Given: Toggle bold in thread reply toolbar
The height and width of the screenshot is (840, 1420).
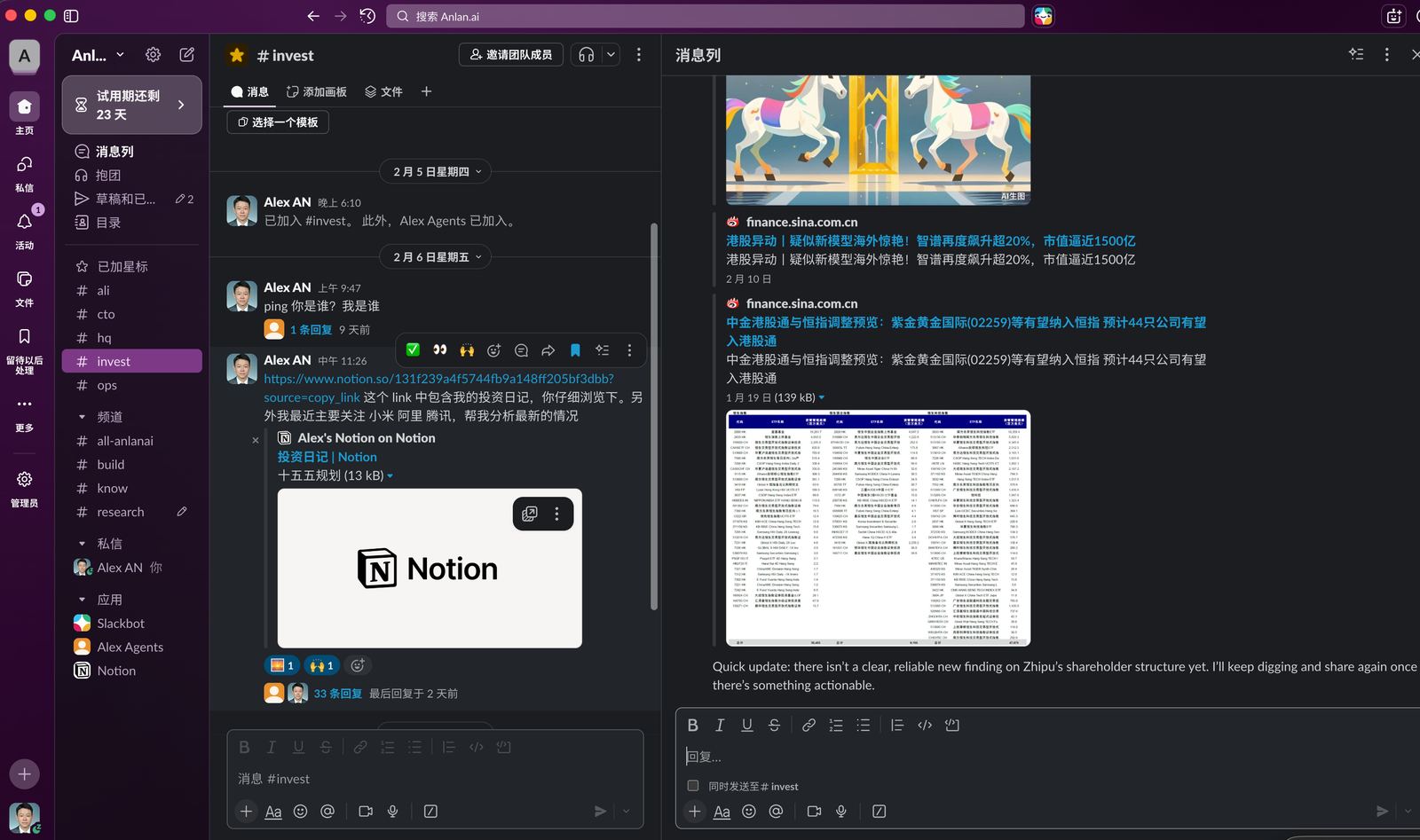Looking at the screenshot, I should 693,725.
